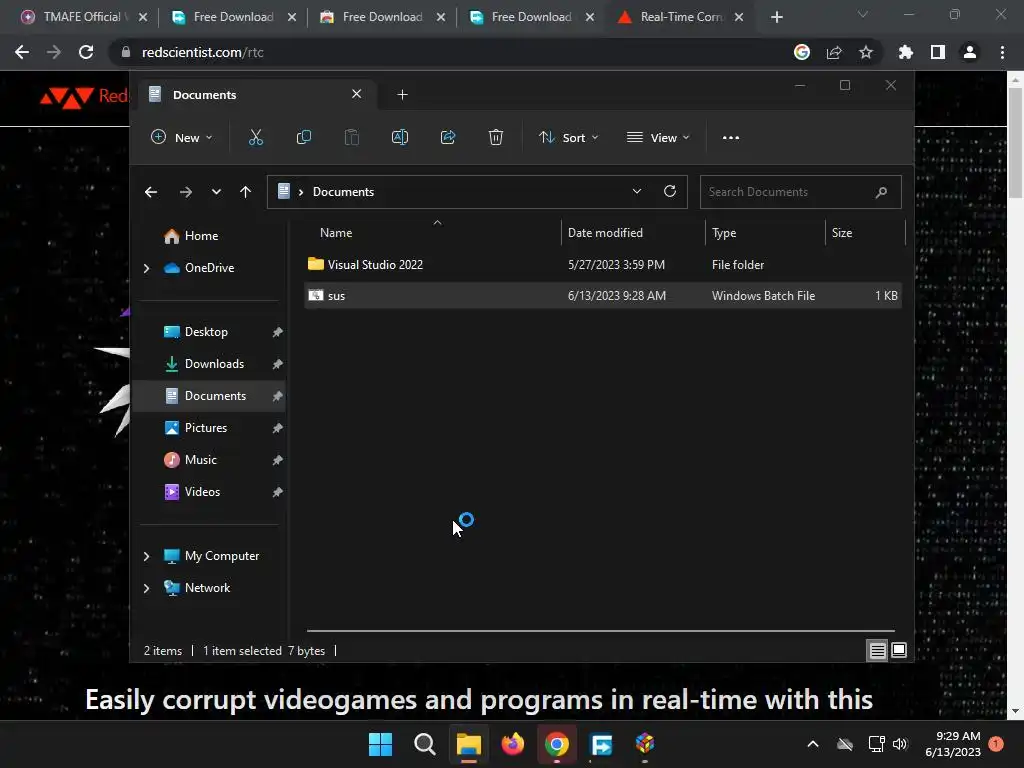Click the Delete trash can icon
This screenshot has width=1024, height=768.
pyautogui.click(x=496, y=137)
